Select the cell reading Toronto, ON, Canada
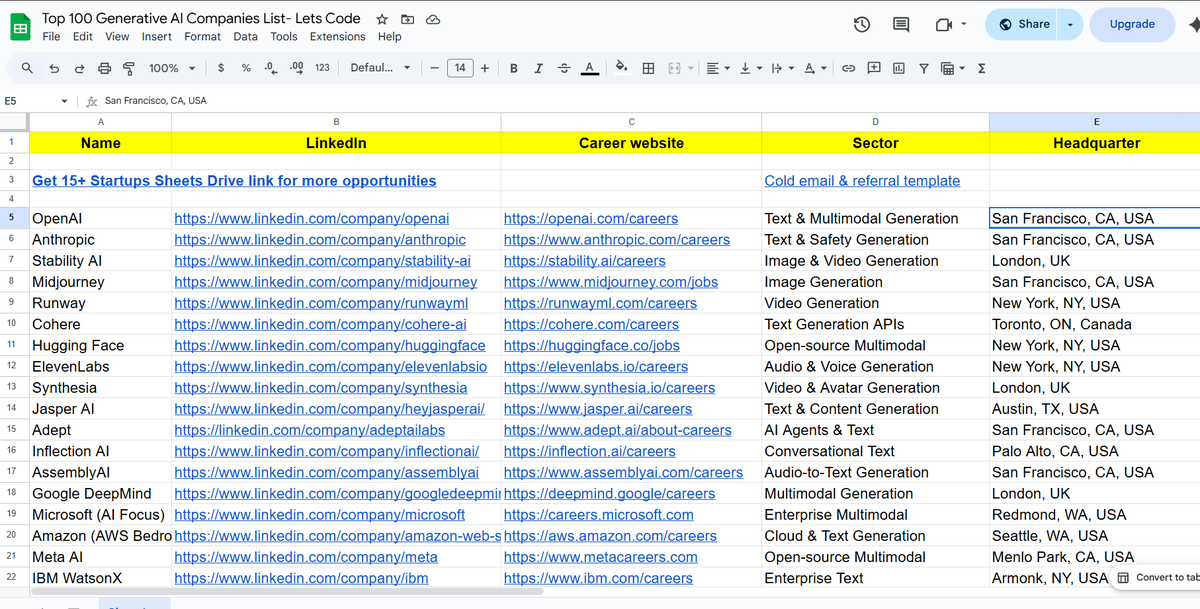Image resolution: width=1200 pixels, height=609 pixels. [1095, 324]
